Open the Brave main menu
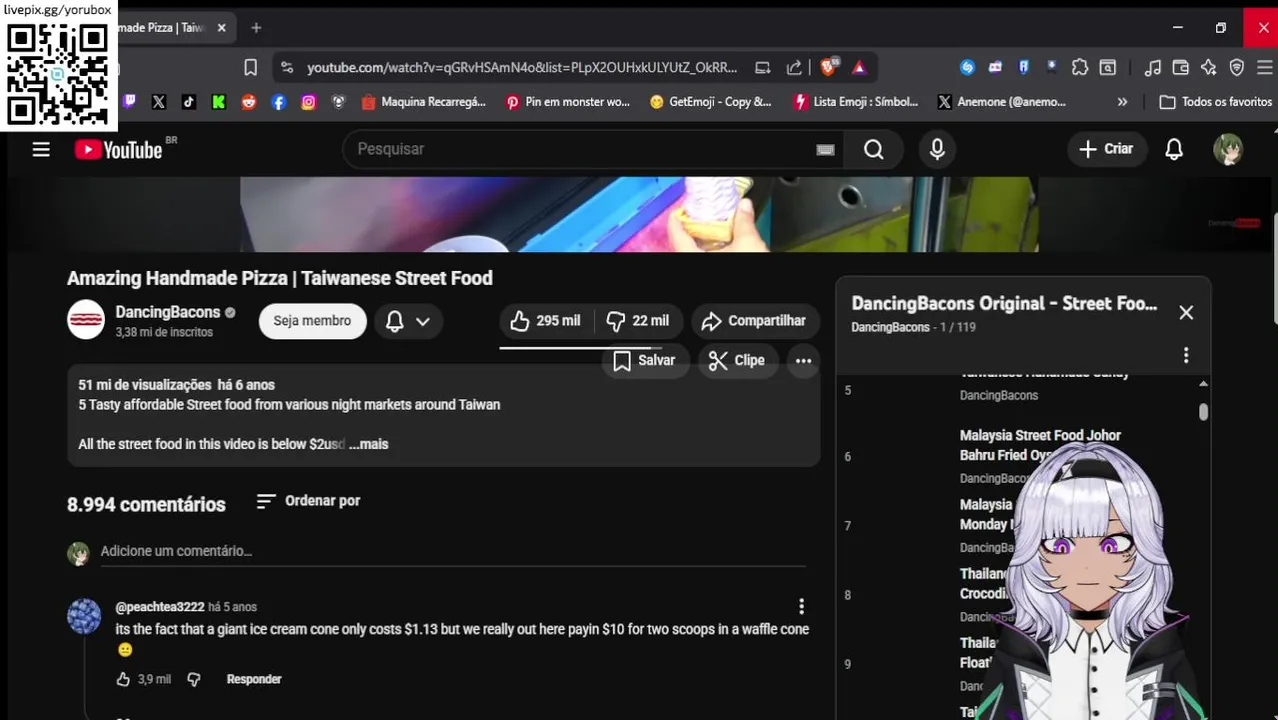Image resolution: width=1278 pixels, height=720 pixels. (1263, 67)
